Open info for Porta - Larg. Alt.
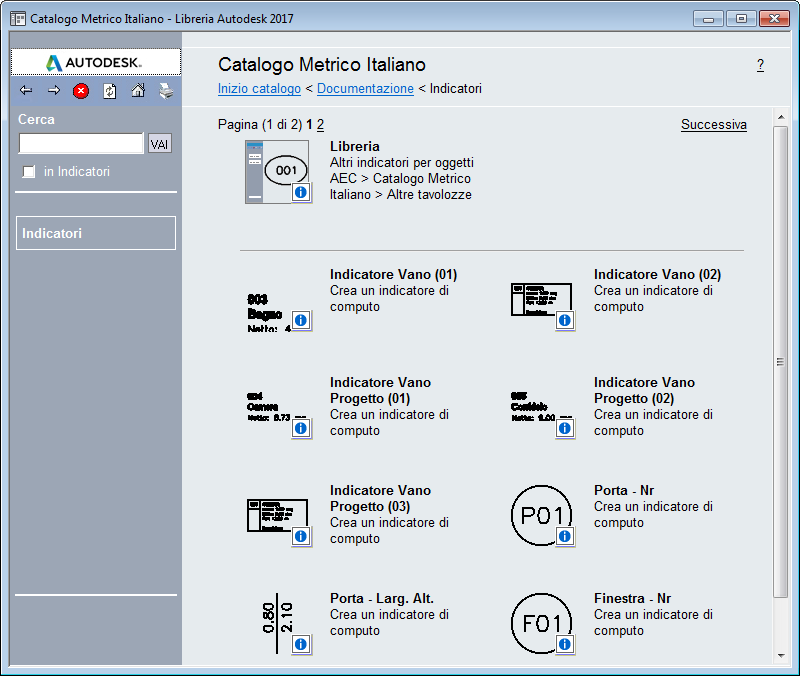This screenshot has width=800, height=676. click(301, 644)
